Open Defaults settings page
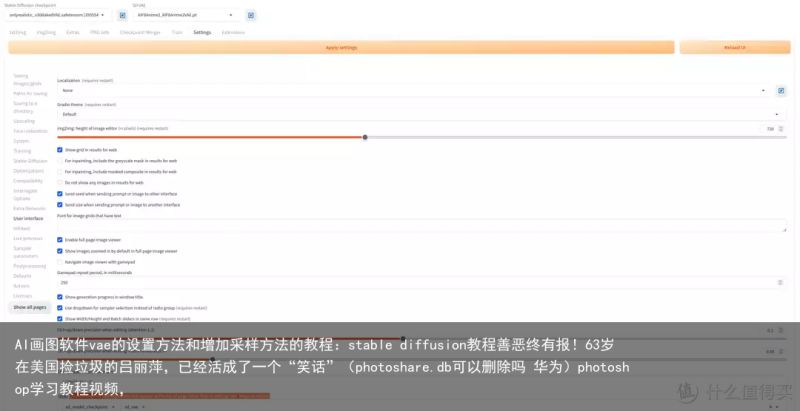The height and width of the screenshot is (411, 800). (22, 276)
